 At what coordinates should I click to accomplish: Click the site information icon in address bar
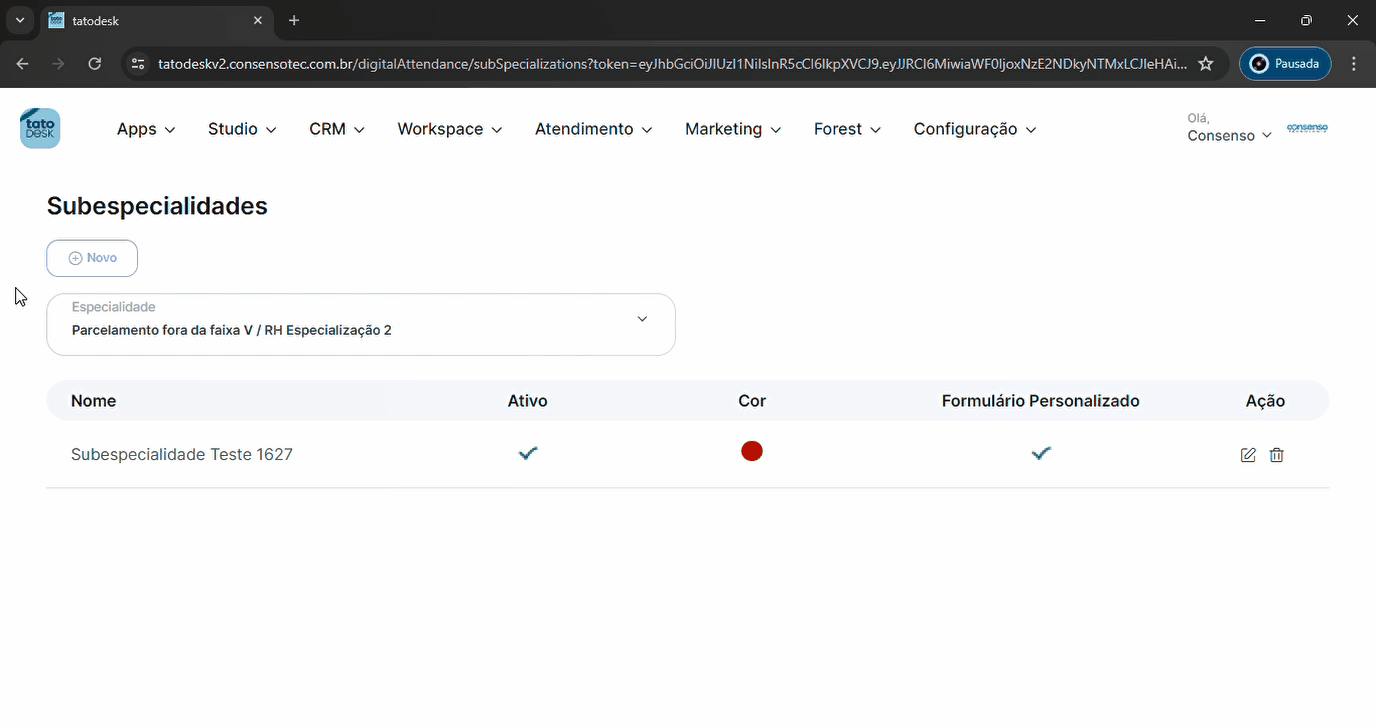pyautogui.click(x=139, y=64)
